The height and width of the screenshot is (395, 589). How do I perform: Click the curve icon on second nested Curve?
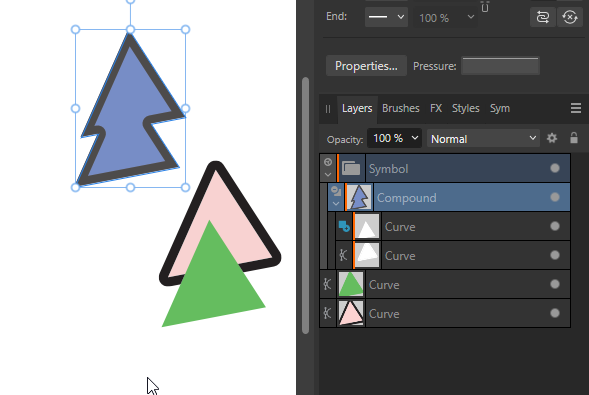click(343, 255)
